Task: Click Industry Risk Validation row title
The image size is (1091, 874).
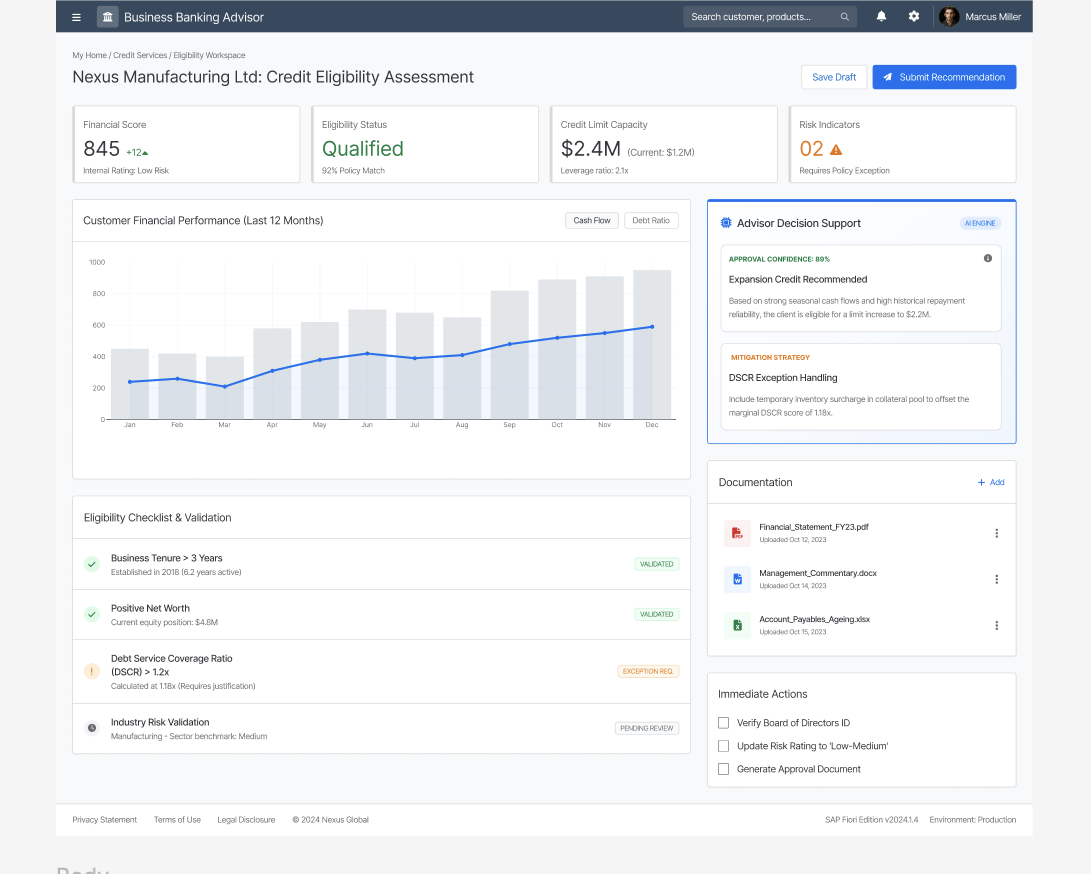Action: (160, 722)
